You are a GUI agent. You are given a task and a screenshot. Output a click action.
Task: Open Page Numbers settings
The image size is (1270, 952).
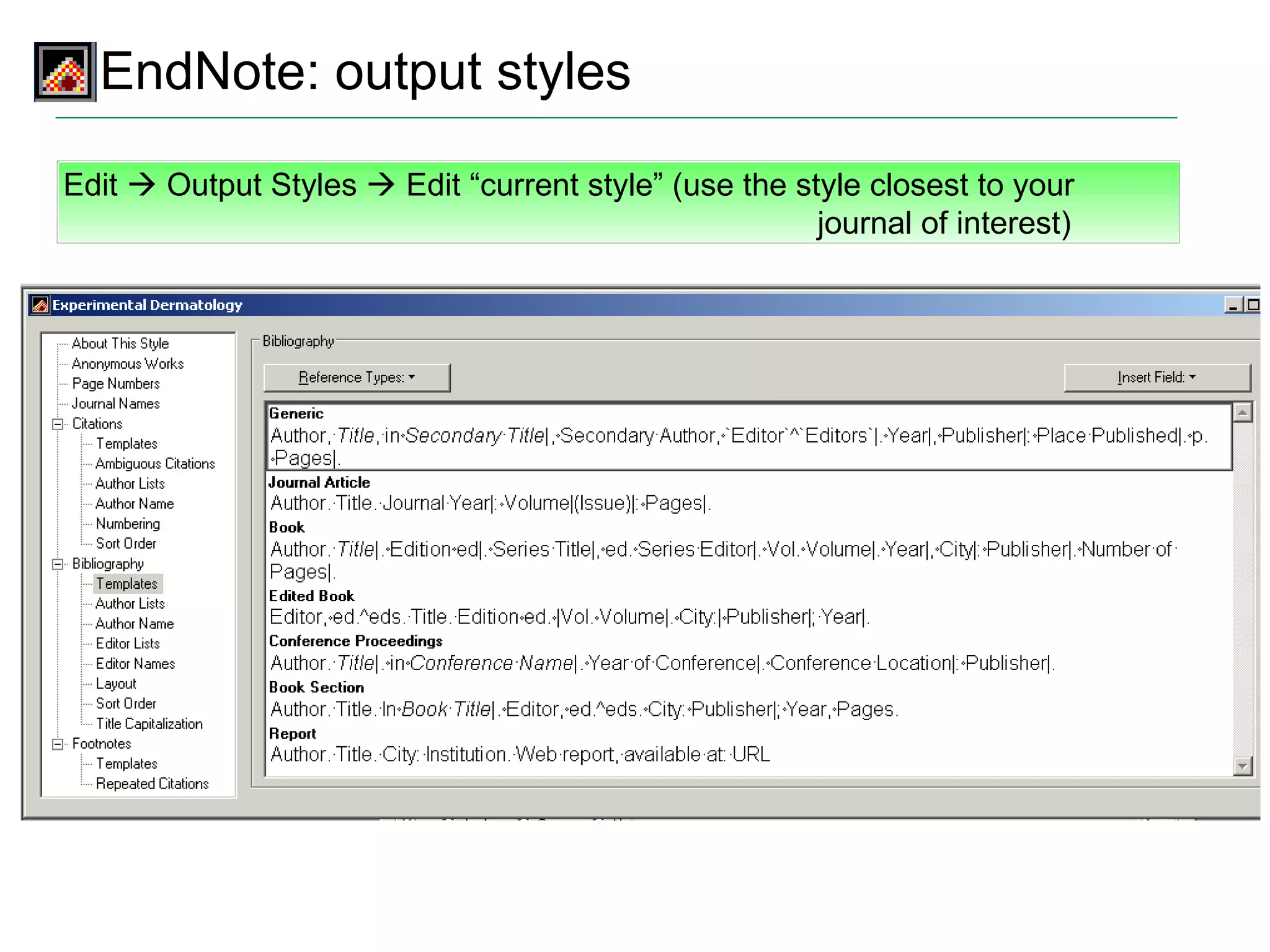point(116,384)
